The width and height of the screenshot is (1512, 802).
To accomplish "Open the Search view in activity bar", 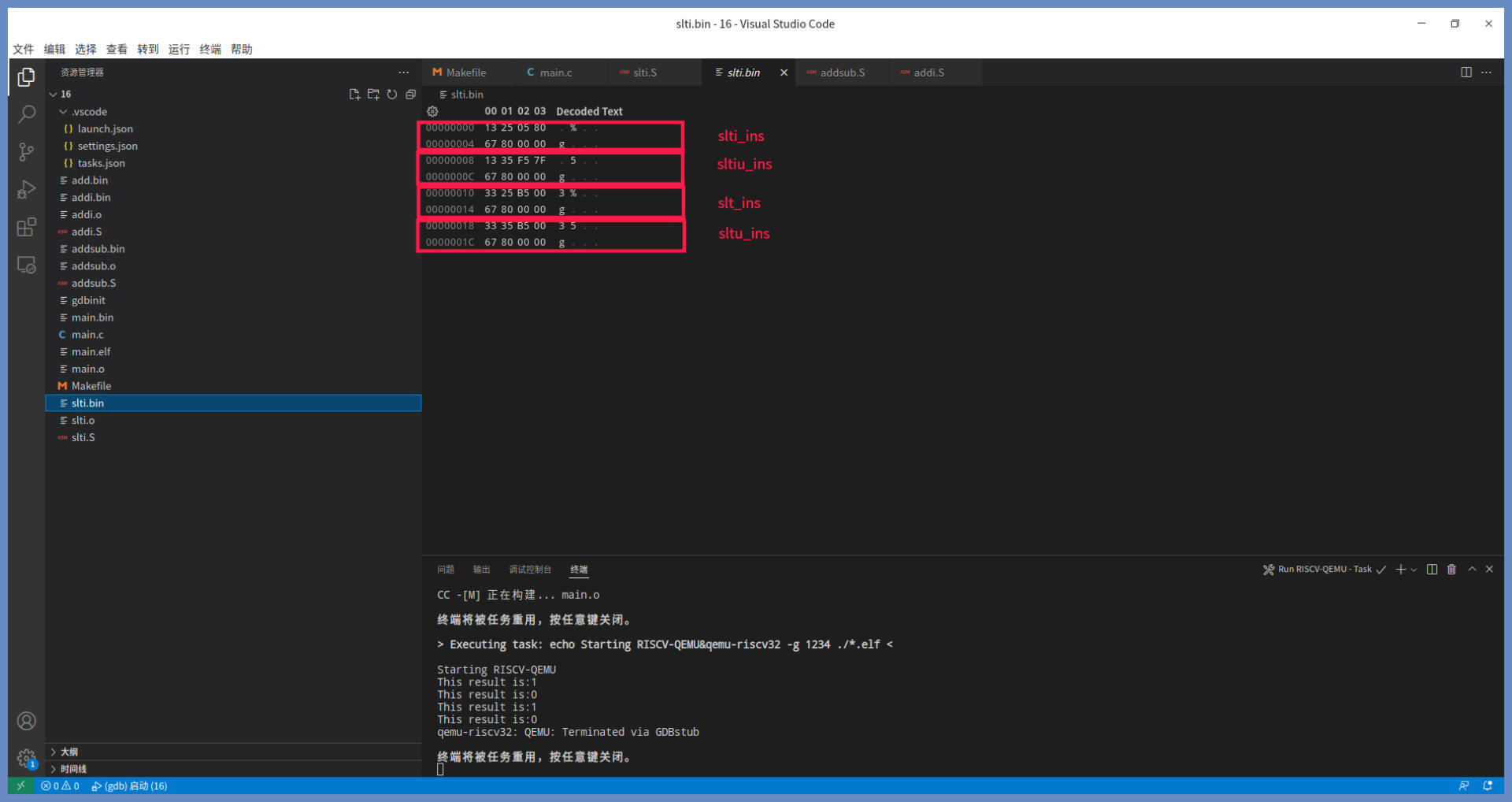I will tap(26, 115).
